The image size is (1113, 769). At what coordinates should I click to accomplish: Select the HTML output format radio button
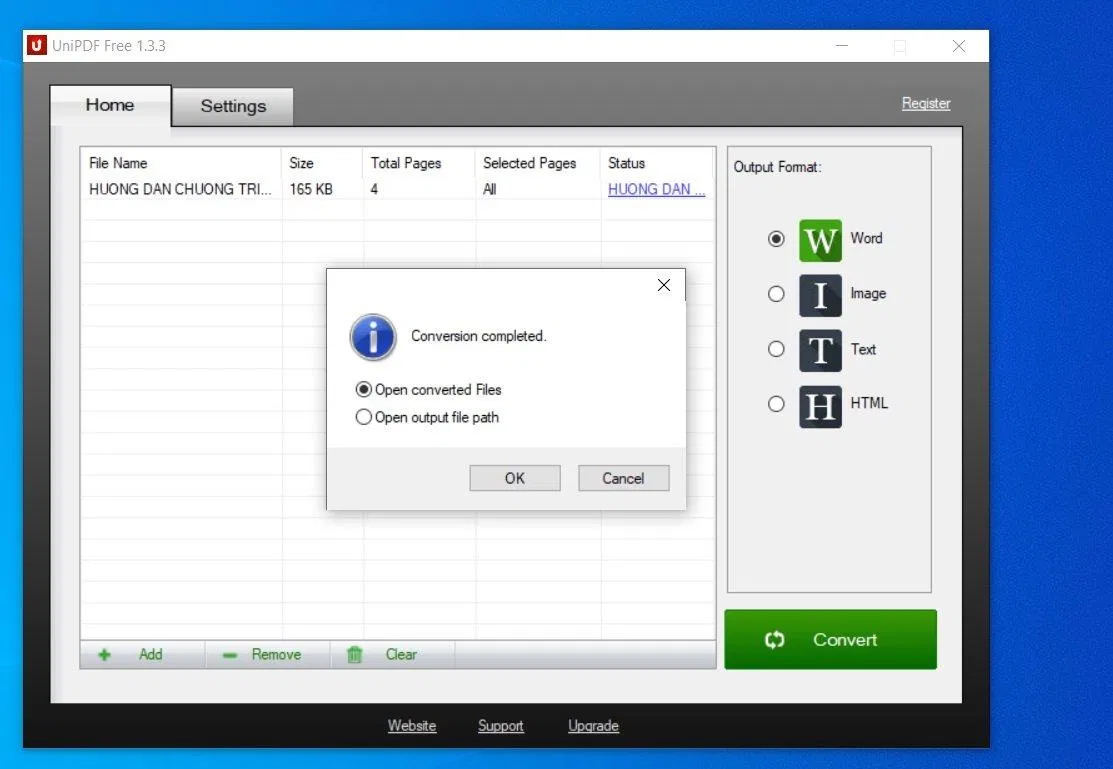coord(776,404)
